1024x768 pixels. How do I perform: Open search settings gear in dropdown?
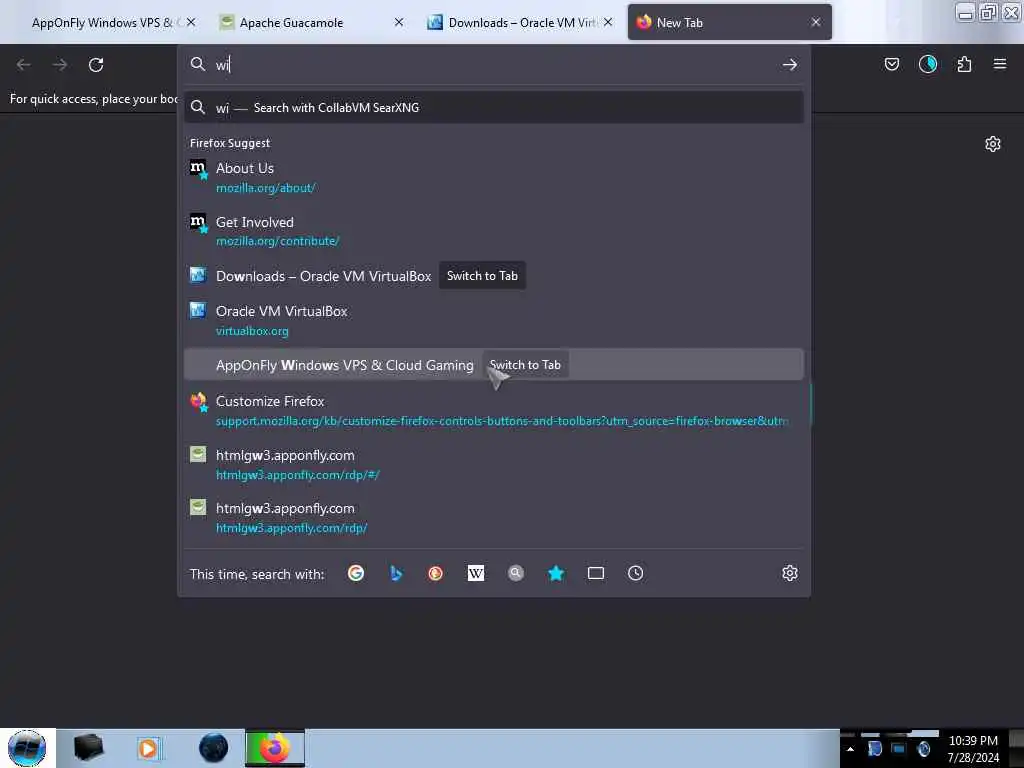pyautogui.click(x=790, y=573)
